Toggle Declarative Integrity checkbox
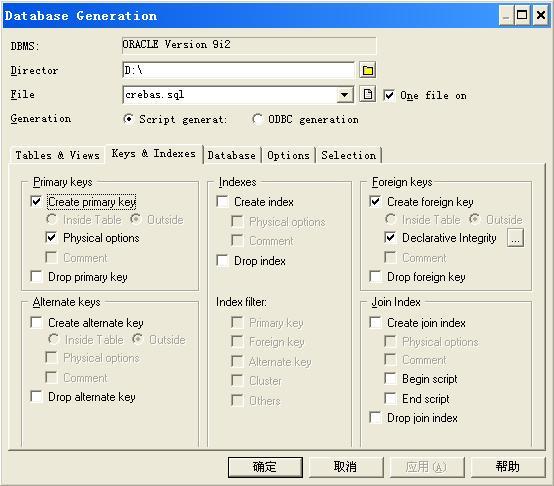This screenshot has width=554, height=486. [390, 237]
